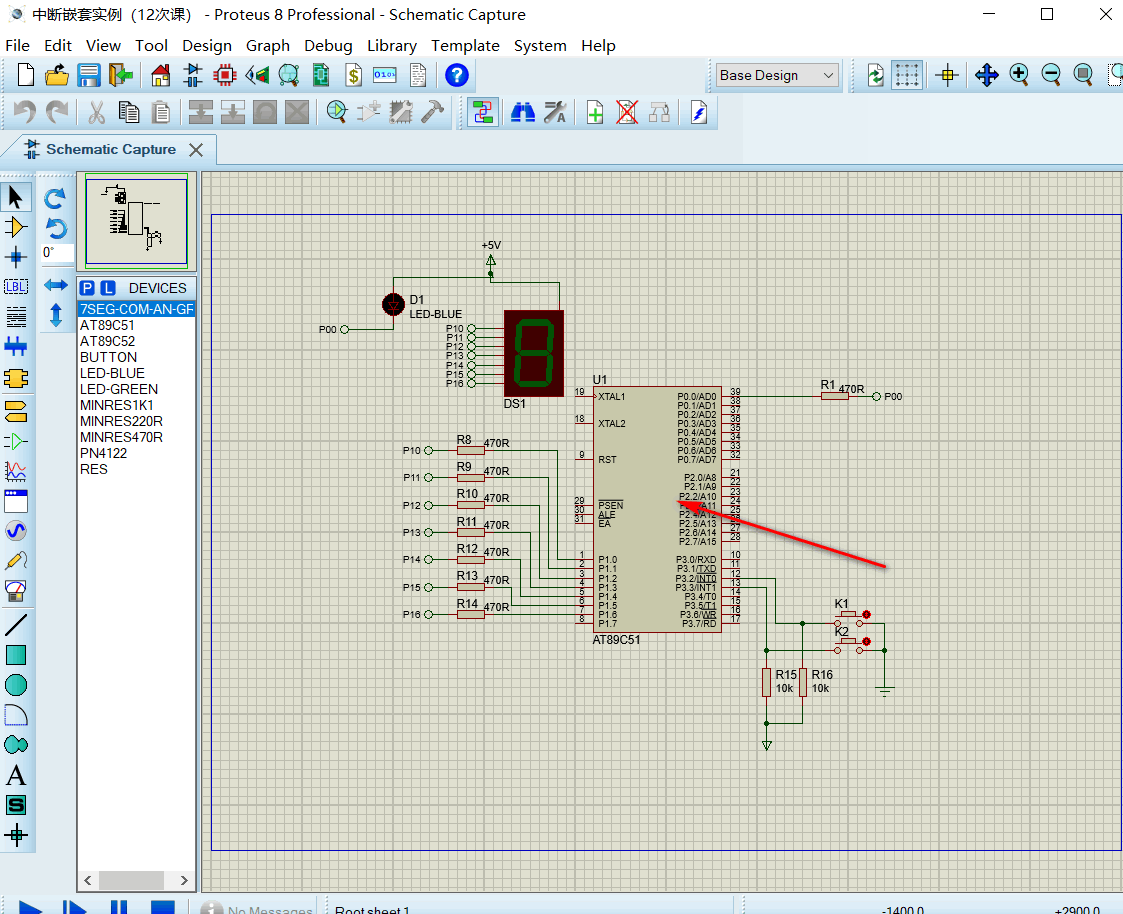
Task: Pause the simulation
Action: coord(119,906)
